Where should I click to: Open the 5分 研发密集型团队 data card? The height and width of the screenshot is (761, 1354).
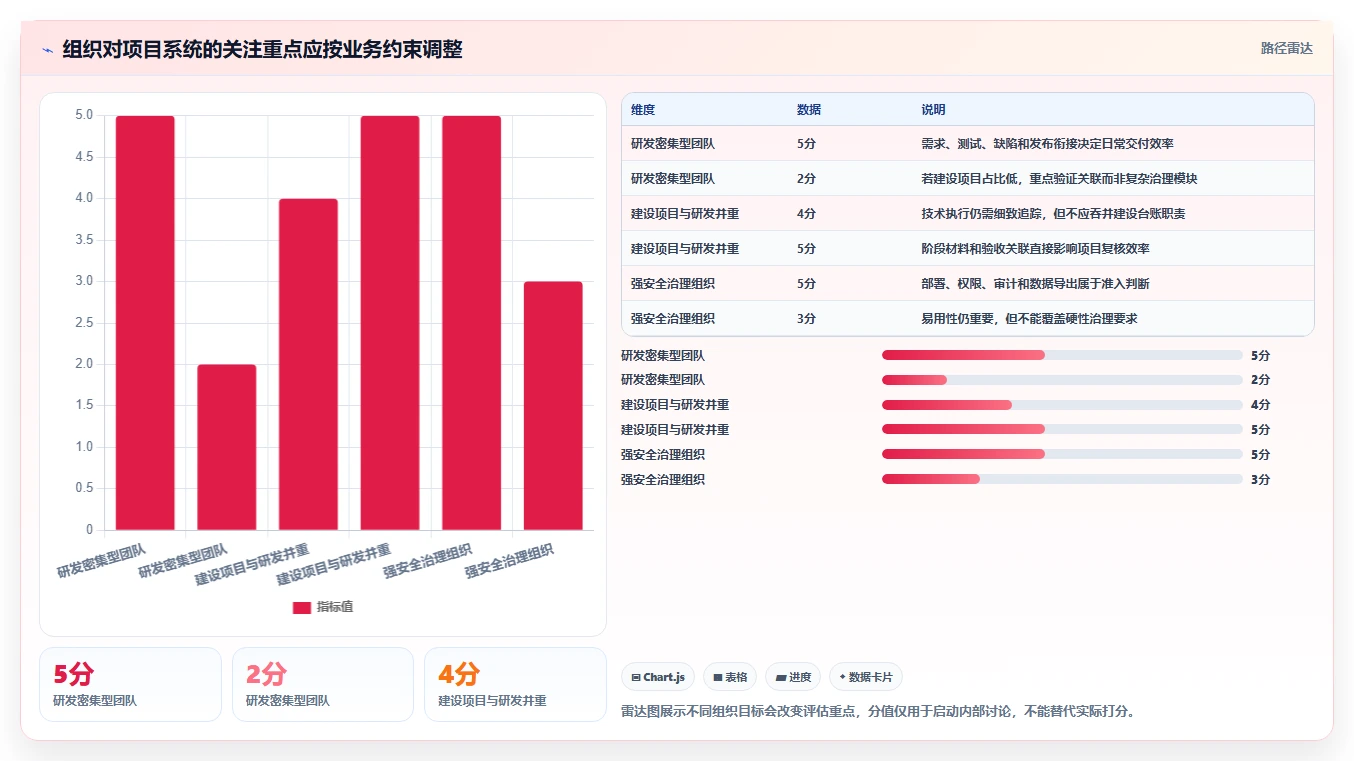point(130,685)
